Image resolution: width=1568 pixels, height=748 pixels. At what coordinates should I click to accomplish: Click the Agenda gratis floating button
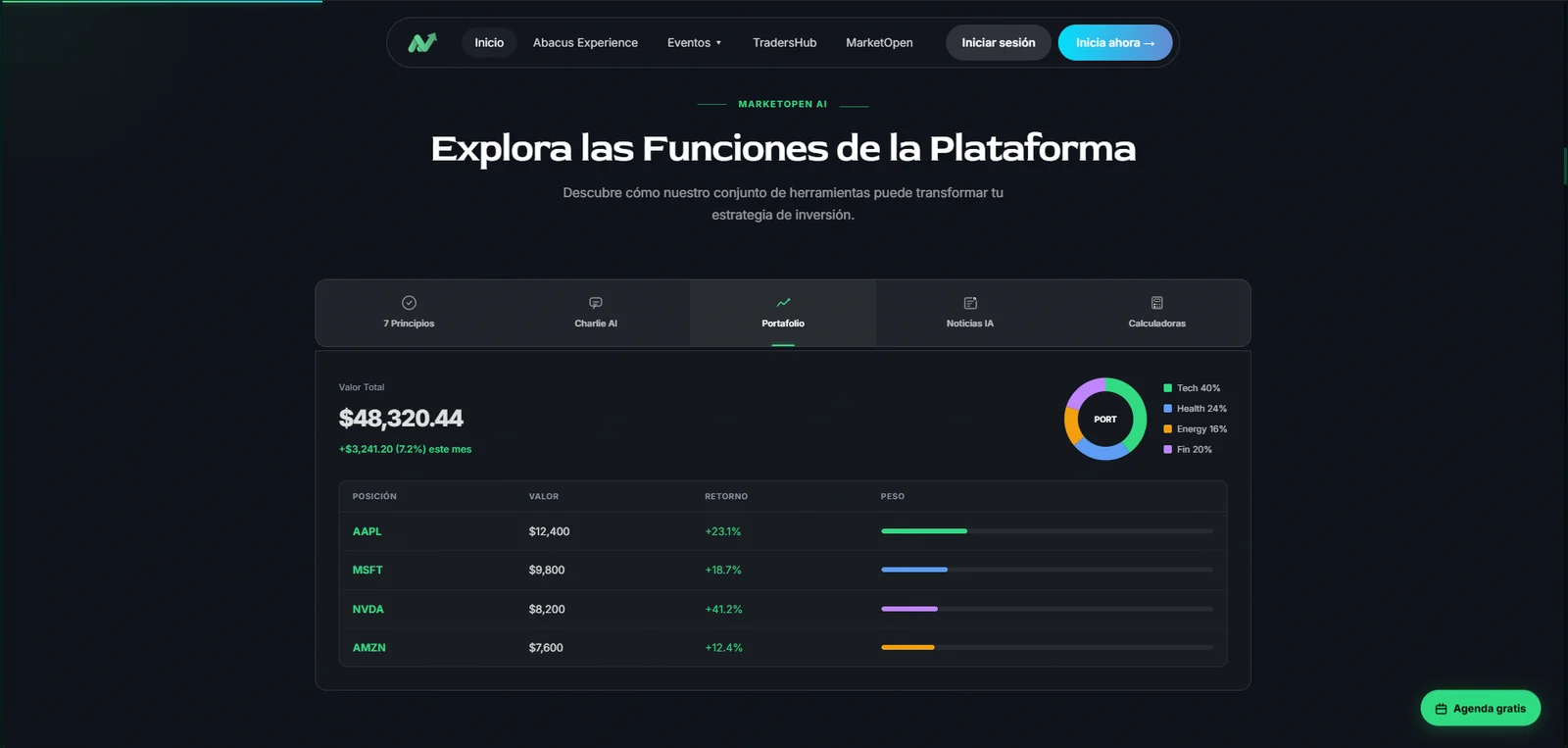click(1481, 708)
